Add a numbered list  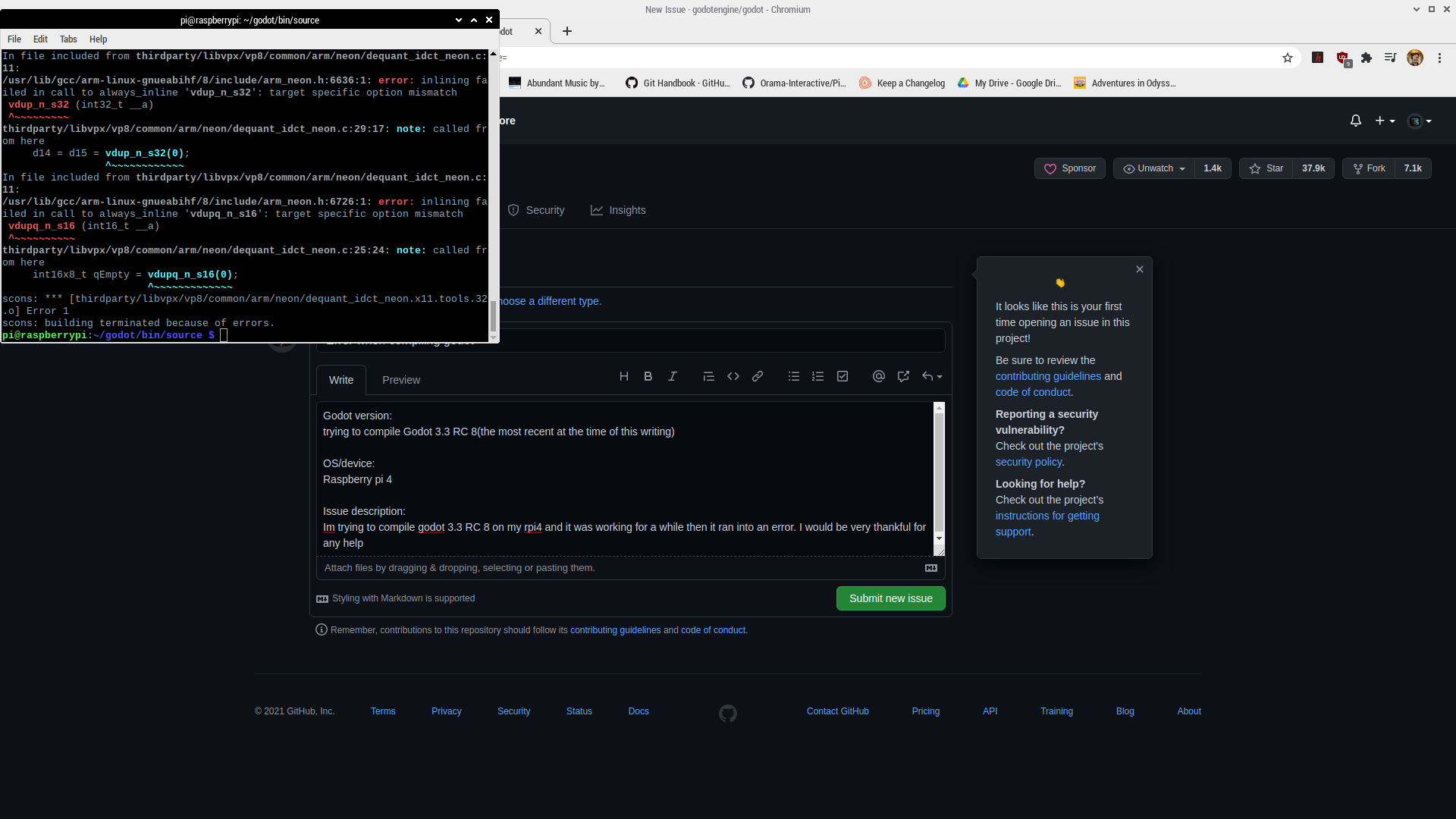click(817, 376)
